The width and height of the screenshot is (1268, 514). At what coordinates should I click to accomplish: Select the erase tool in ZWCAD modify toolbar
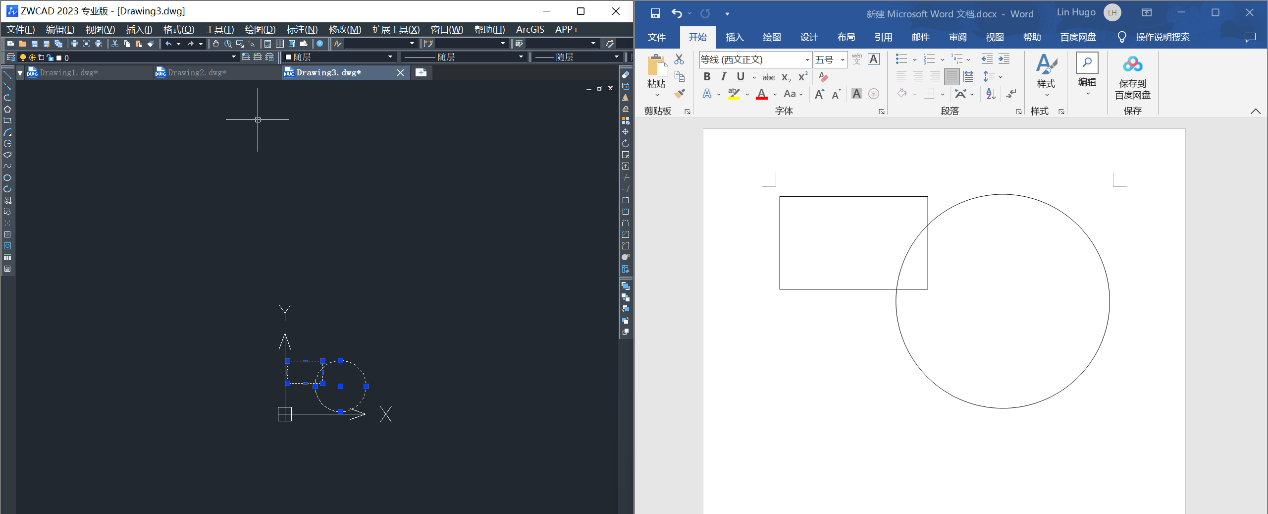point(625,75)
